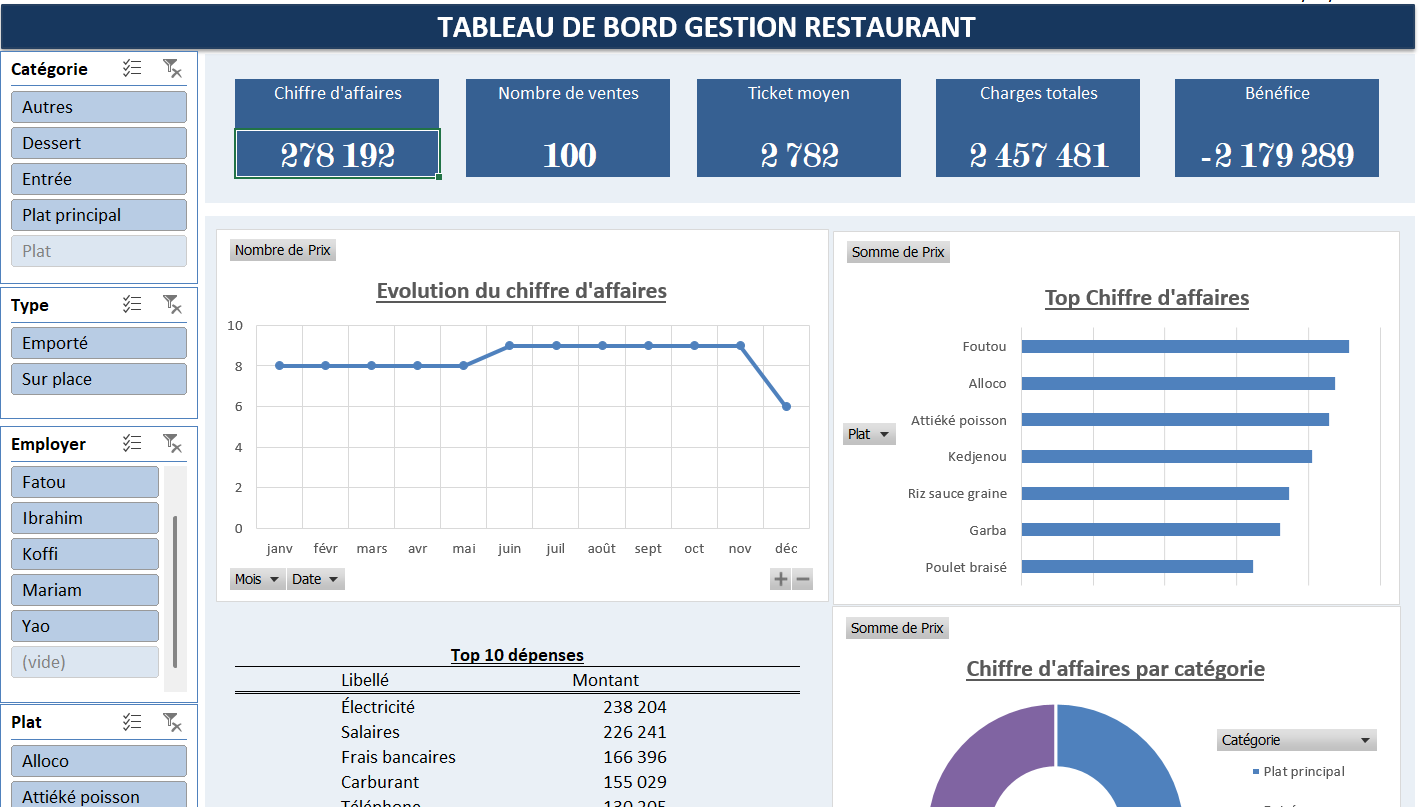Filter by employee Mariam

coord(85,590)
